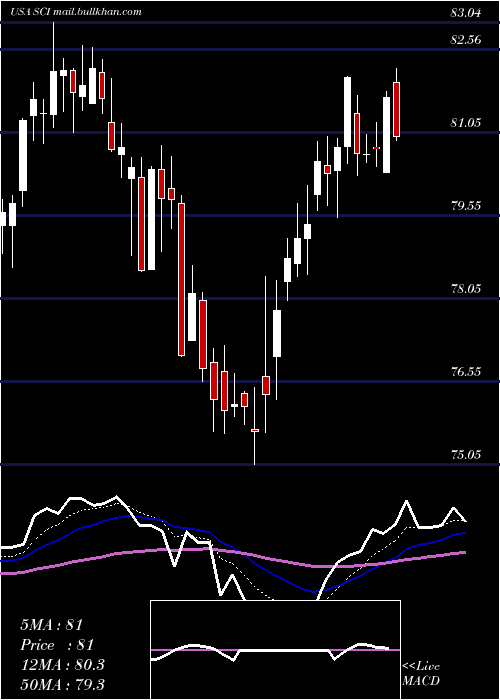Click inside the MACD inset chart
This screenshot has height=700, width=500.
coord(275,650)
